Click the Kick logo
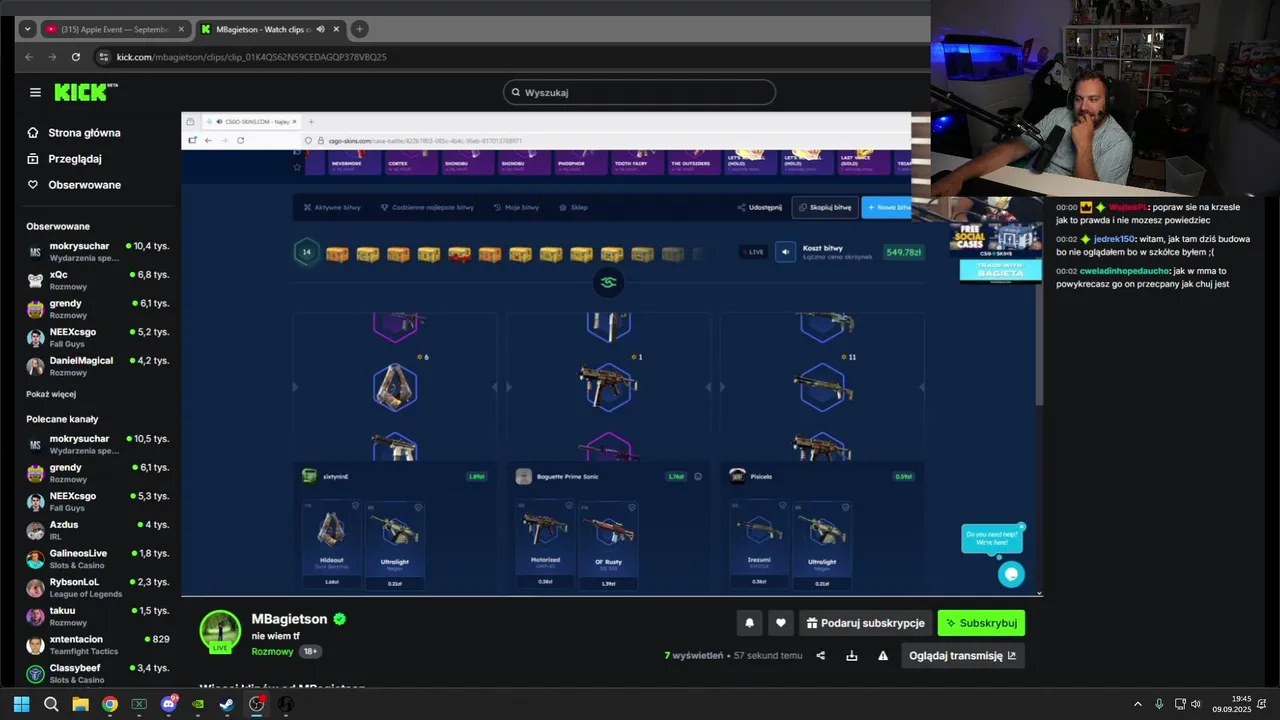 point(85,92)
